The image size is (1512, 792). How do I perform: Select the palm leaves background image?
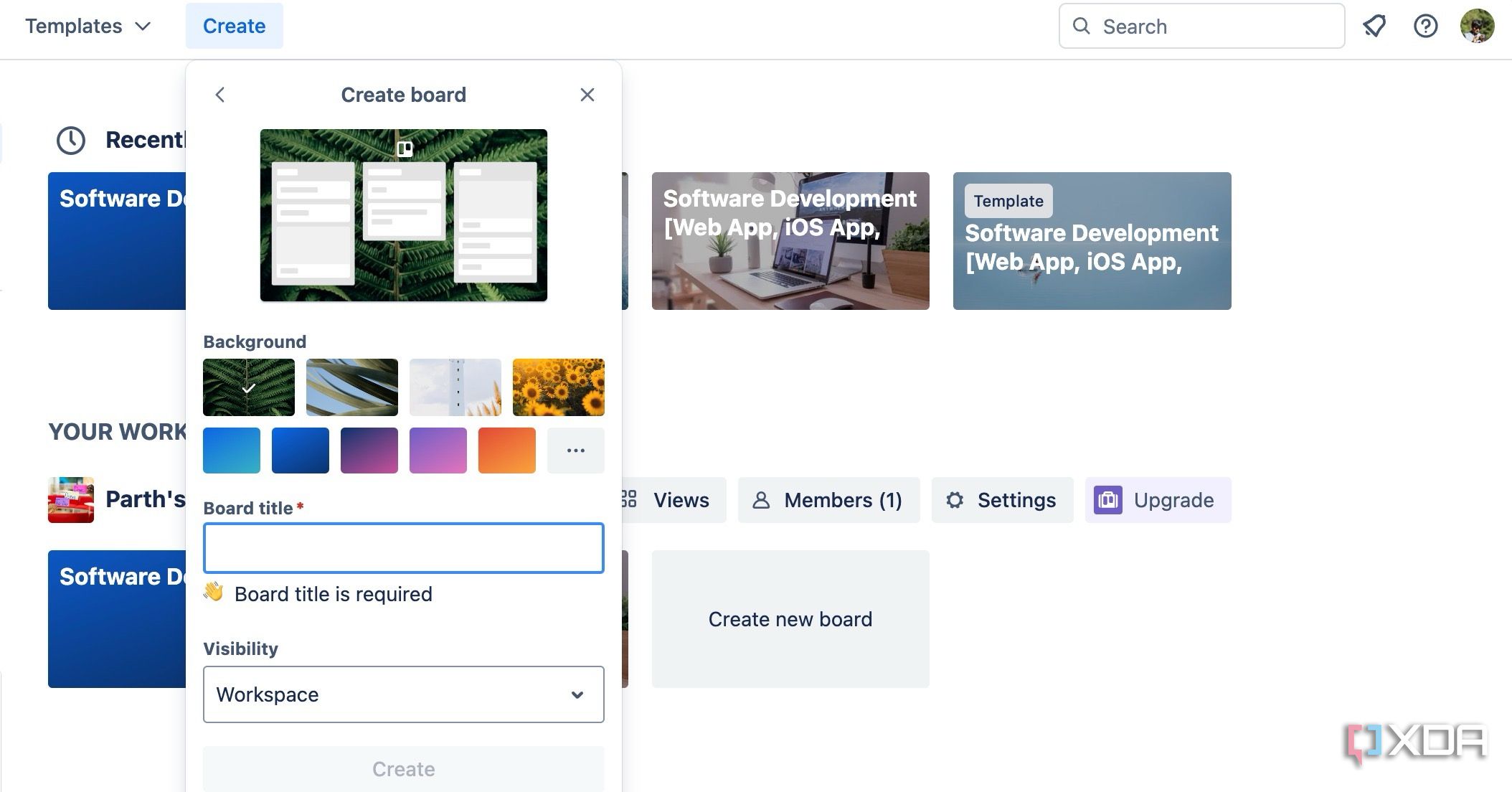[x=351, y=387]
